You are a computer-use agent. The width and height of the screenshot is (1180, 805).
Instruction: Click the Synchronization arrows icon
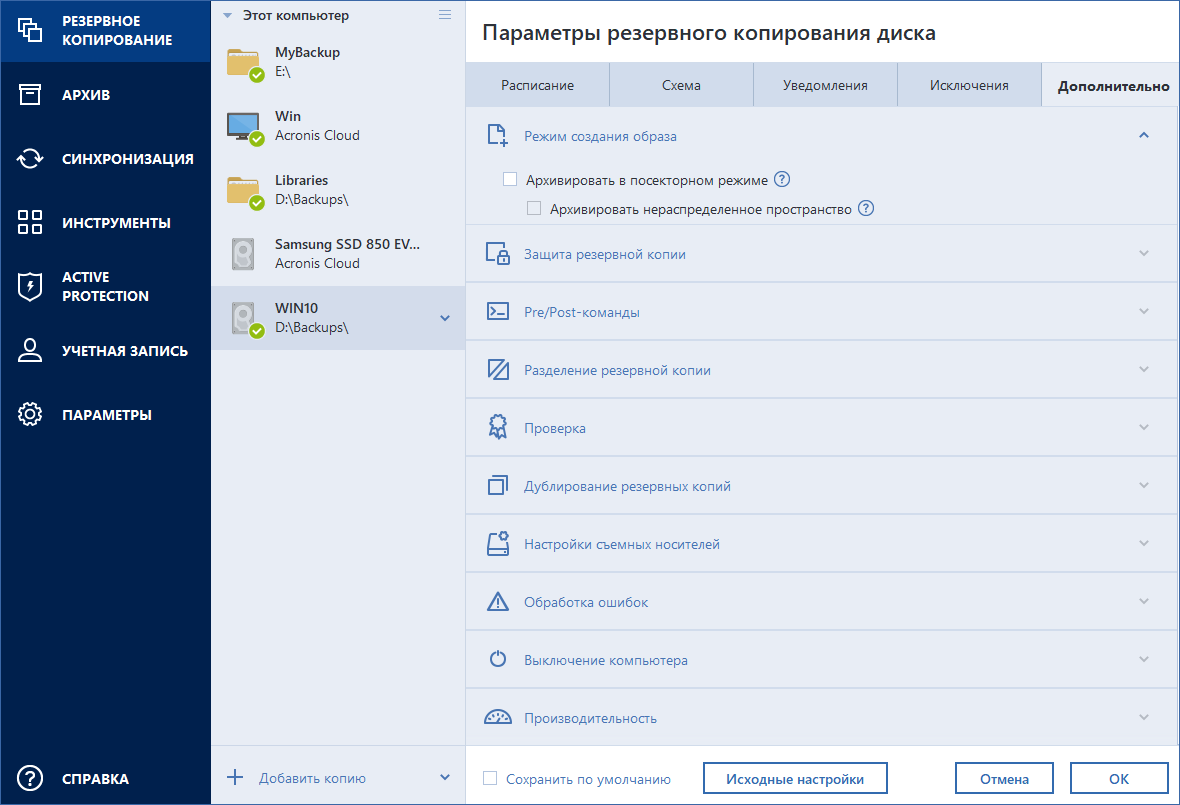point(30,159)
